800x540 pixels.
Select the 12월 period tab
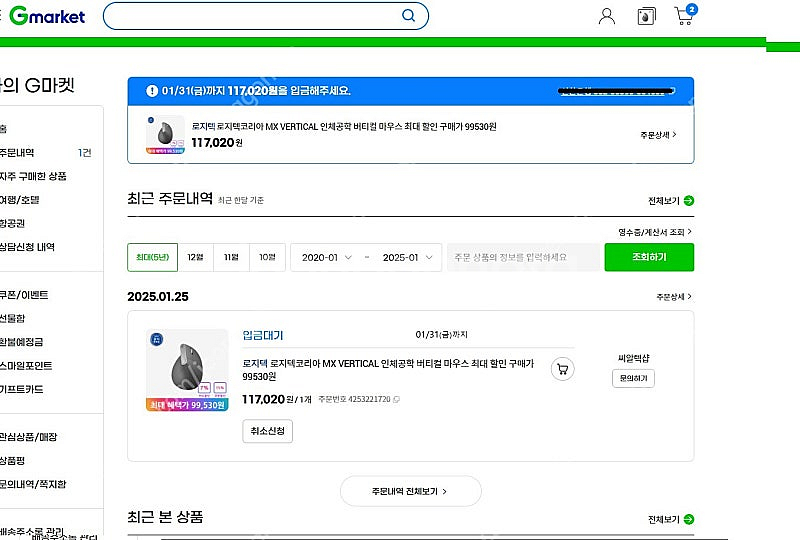click(195, 257)
